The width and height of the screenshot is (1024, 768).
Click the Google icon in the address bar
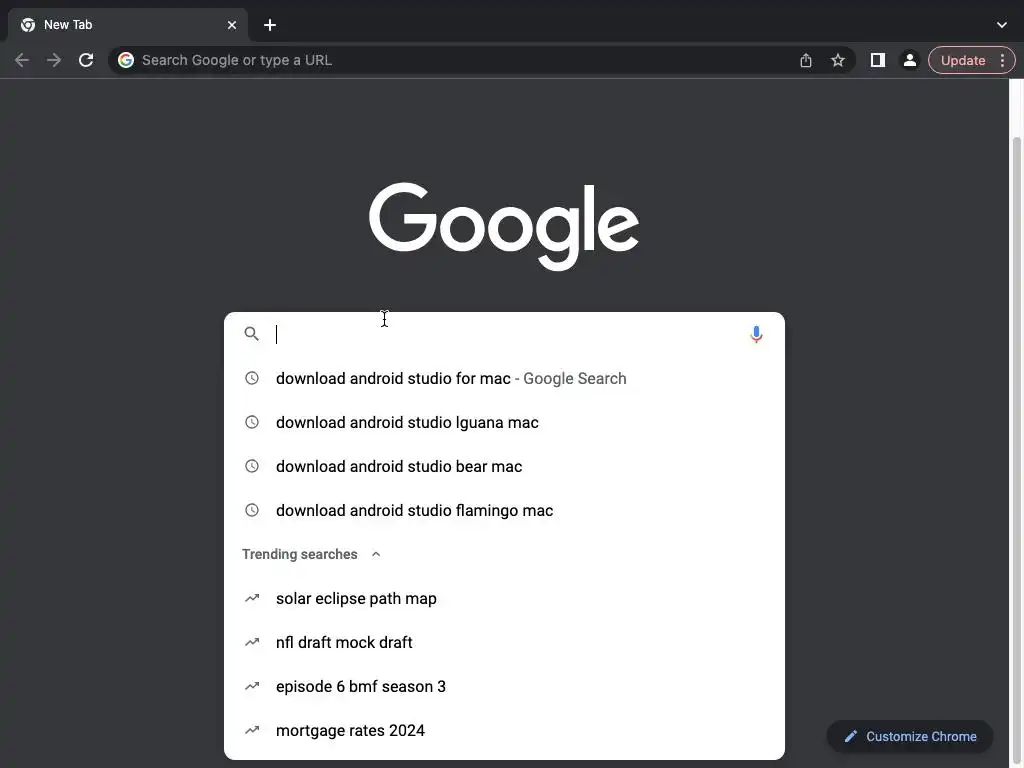[126, 60]
